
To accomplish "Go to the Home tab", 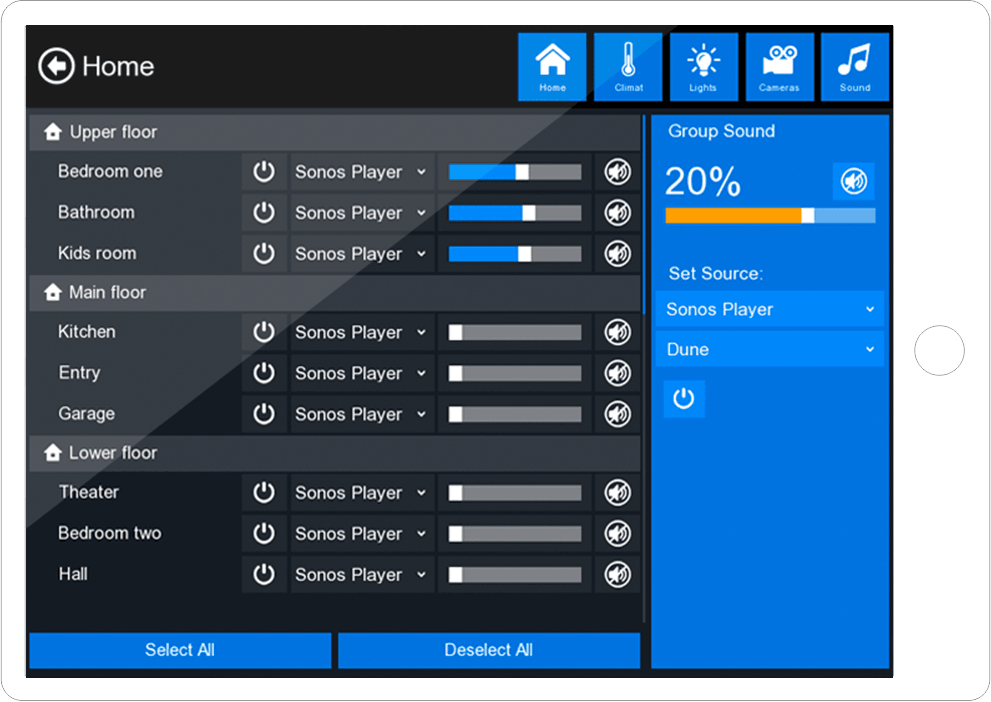I will (552, 67).
